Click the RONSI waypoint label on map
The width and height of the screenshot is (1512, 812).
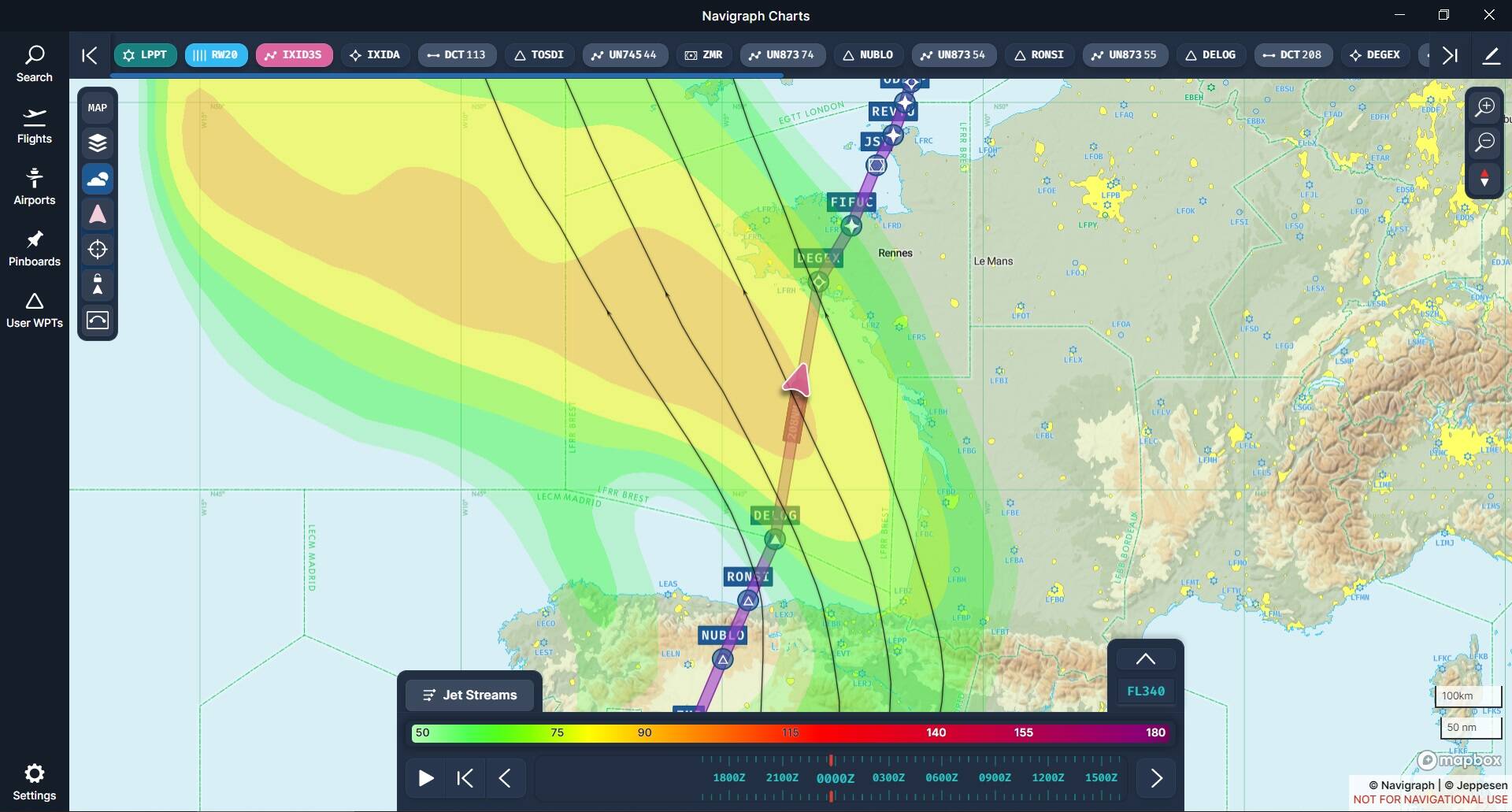pos(747,577)
